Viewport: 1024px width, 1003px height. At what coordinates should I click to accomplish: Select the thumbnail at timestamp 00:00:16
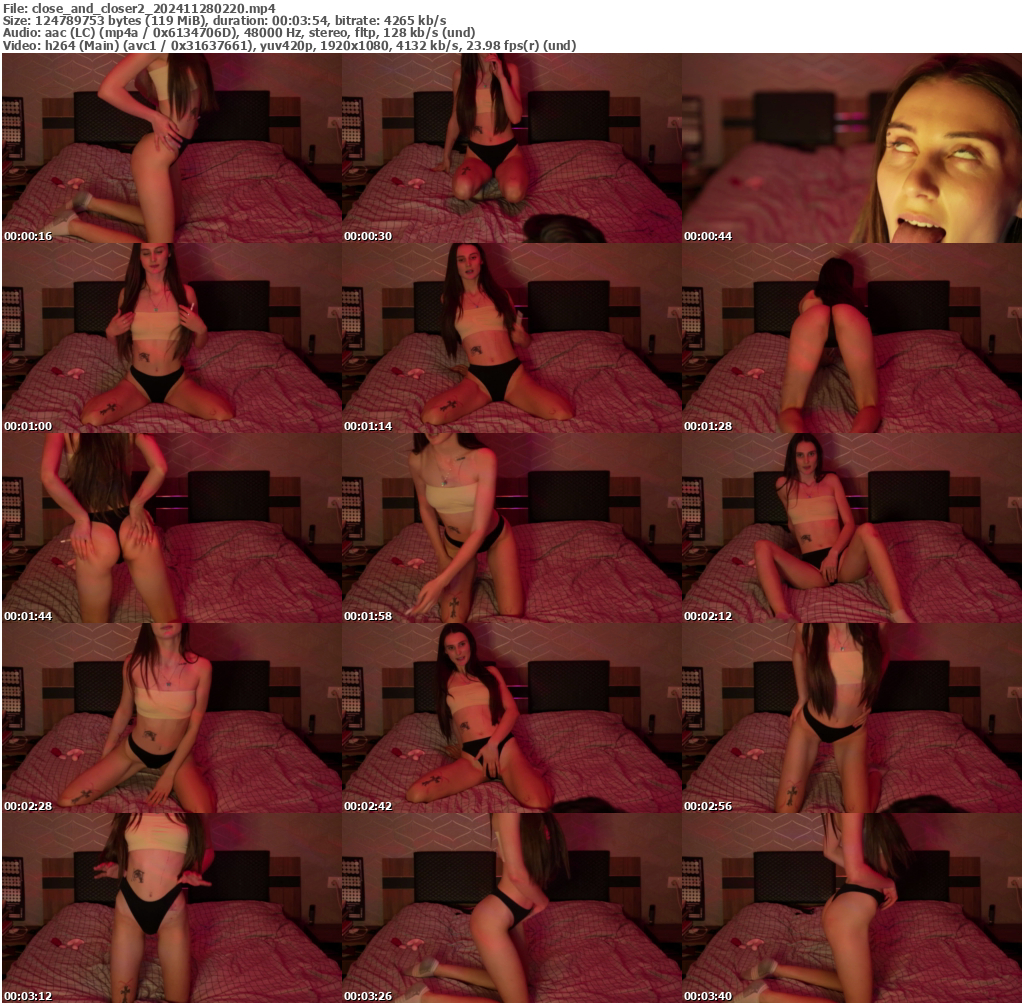coord(170,150)
